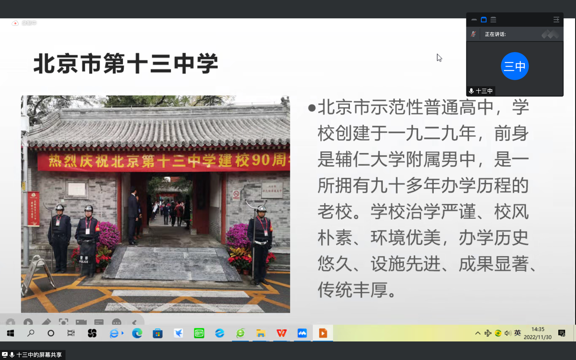The image size is (576, 360).
Task: Open Task View on the taskbar
Action: pos(71,333)
